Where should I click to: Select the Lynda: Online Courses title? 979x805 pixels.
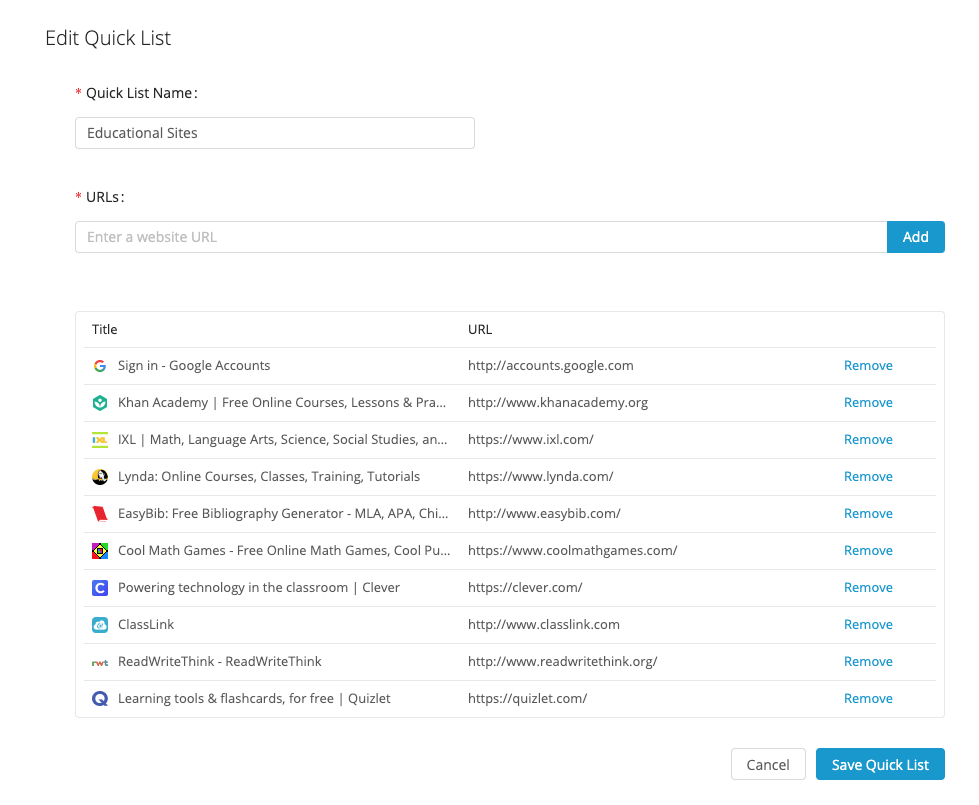[269, 477]
